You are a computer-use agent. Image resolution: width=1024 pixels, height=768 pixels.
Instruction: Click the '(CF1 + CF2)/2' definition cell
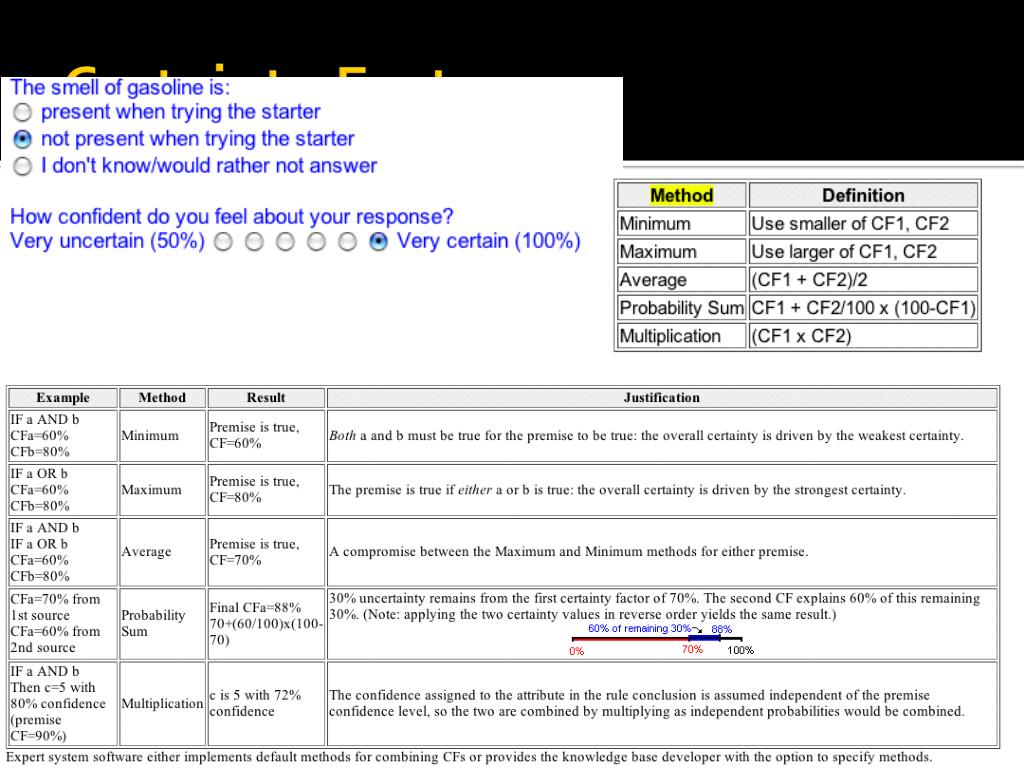point(863,280)
